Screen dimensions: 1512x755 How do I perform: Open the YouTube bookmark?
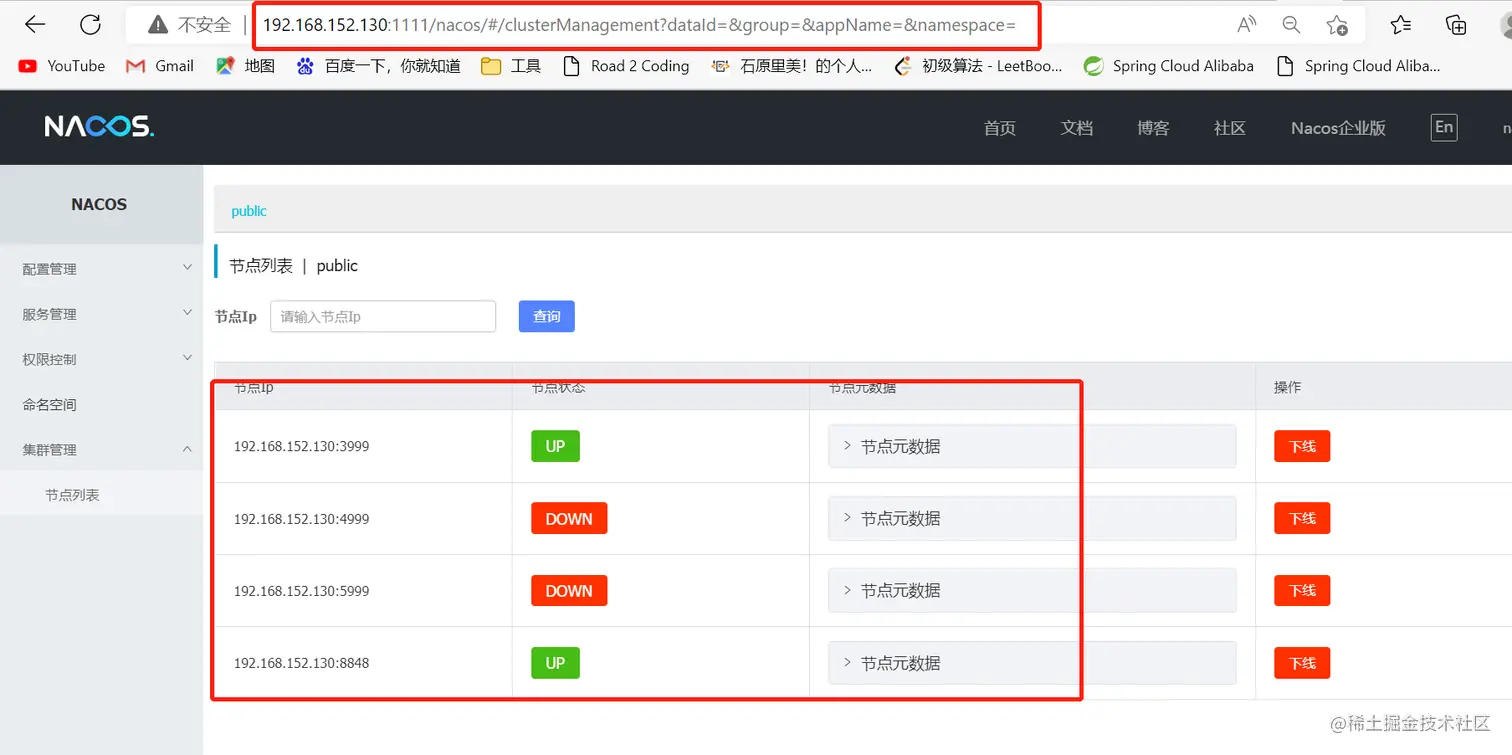tap(62, 66)
